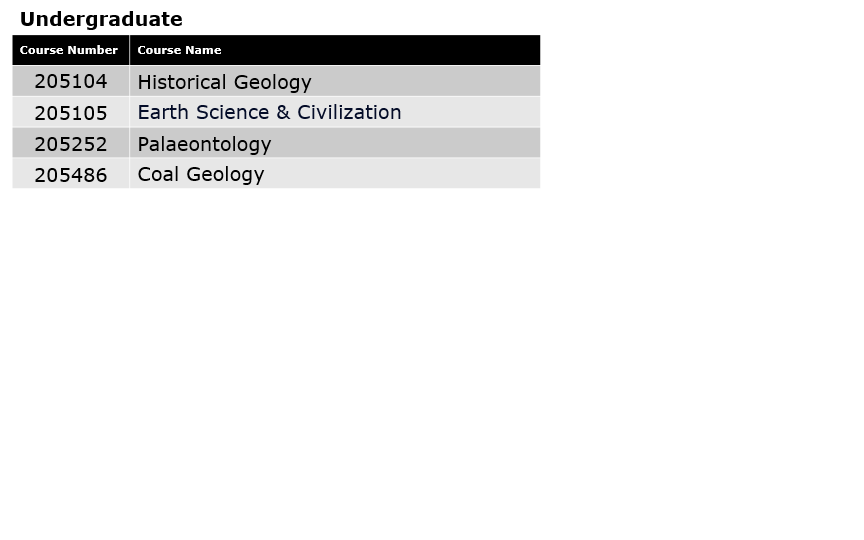Select the Coal Geology course name

coord(201,175)
